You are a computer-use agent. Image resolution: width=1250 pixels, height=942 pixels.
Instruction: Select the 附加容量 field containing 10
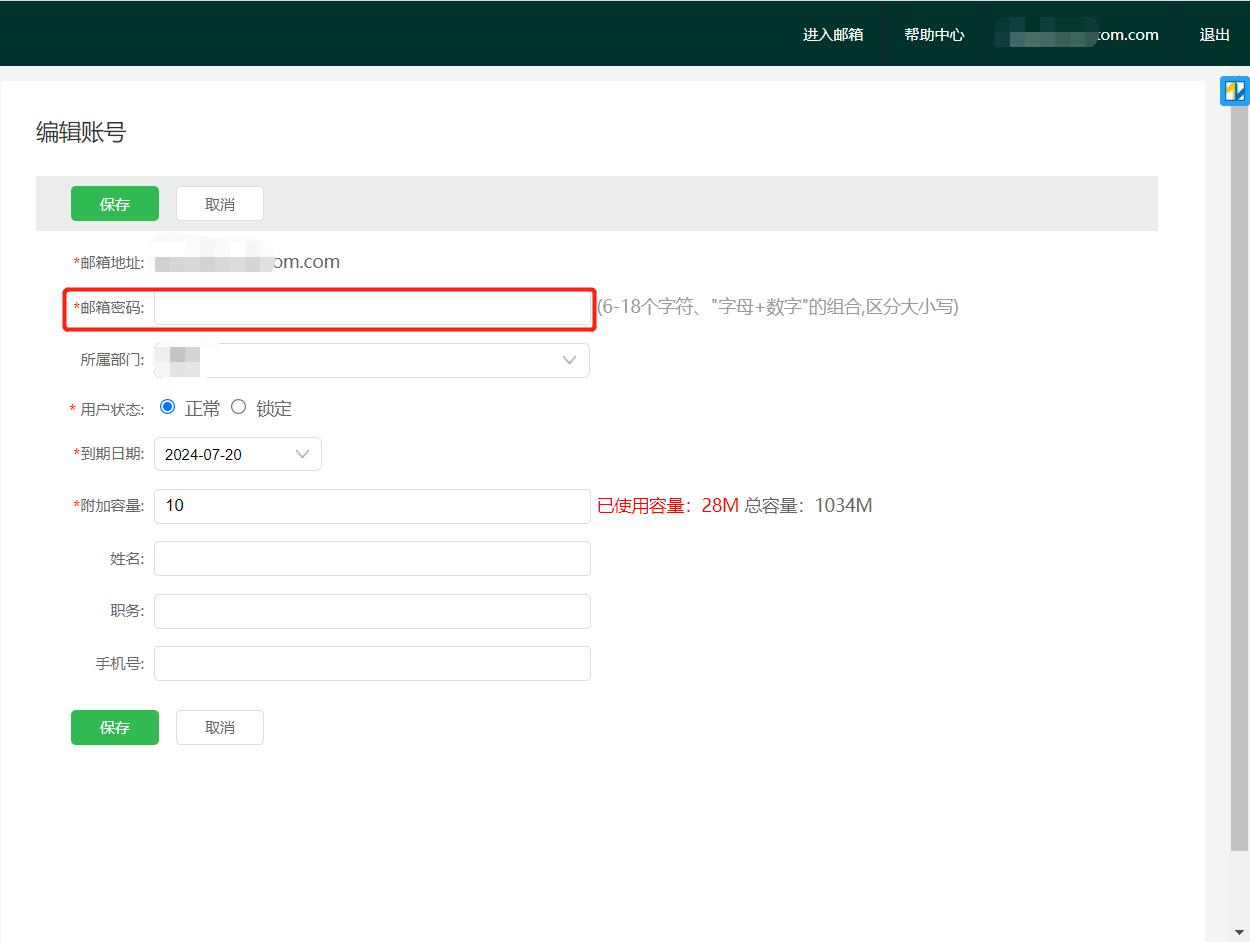(x=372, y=506)
